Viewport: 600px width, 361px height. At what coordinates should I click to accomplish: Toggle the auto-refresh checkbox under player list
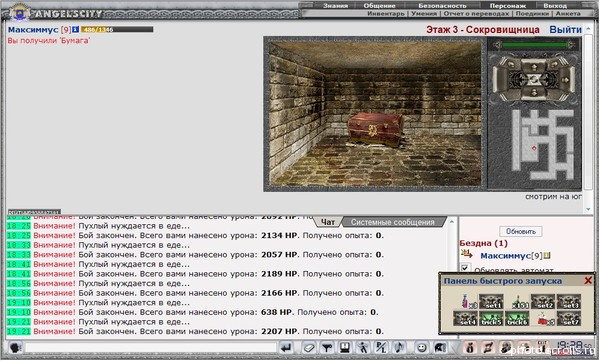(x=465, y=268)
